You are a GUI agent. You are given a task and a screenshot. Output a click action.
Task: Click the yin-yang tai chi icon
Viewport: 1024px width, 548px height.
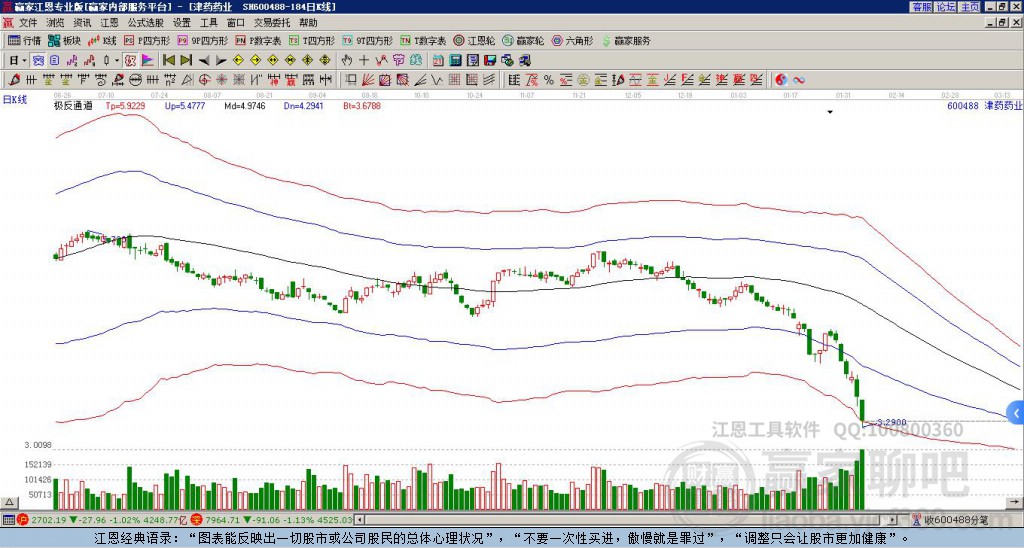(781, 80)
